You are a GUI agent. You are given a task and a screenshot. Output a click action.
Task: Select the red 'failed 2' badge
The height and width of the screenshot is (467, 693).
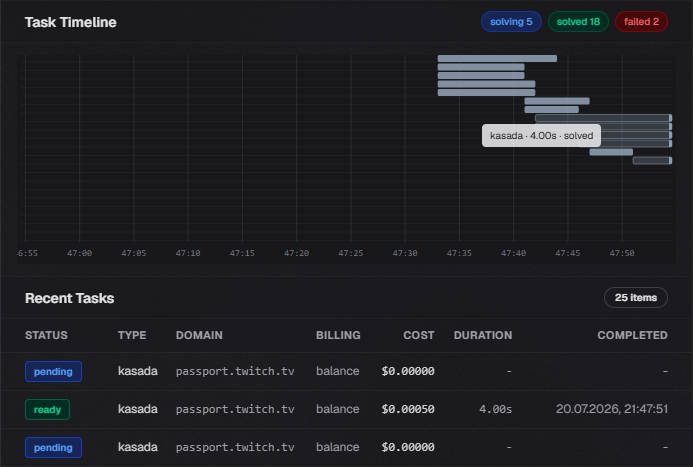[x=641, y=22]
